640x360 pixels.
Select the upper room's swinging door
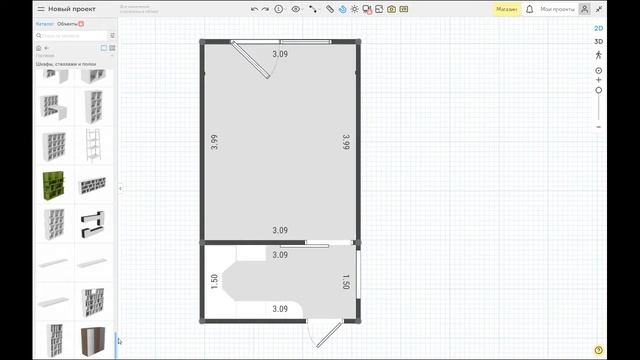coord(251,60)
